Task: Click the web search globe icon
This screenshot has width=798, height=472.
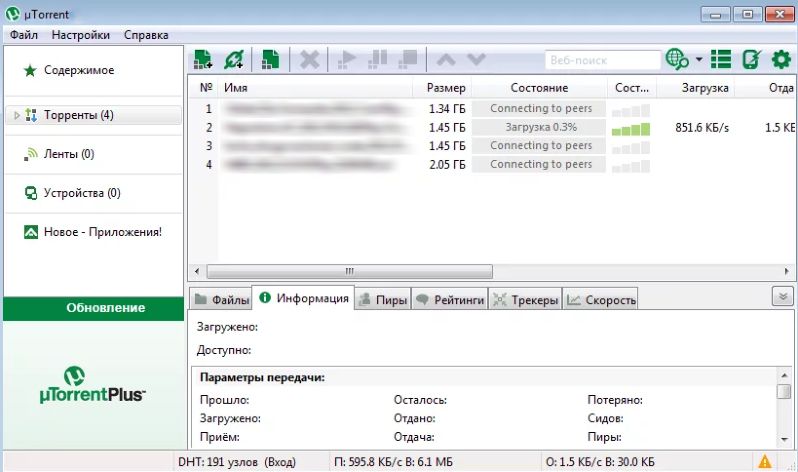Action: (x=677, y=60)
